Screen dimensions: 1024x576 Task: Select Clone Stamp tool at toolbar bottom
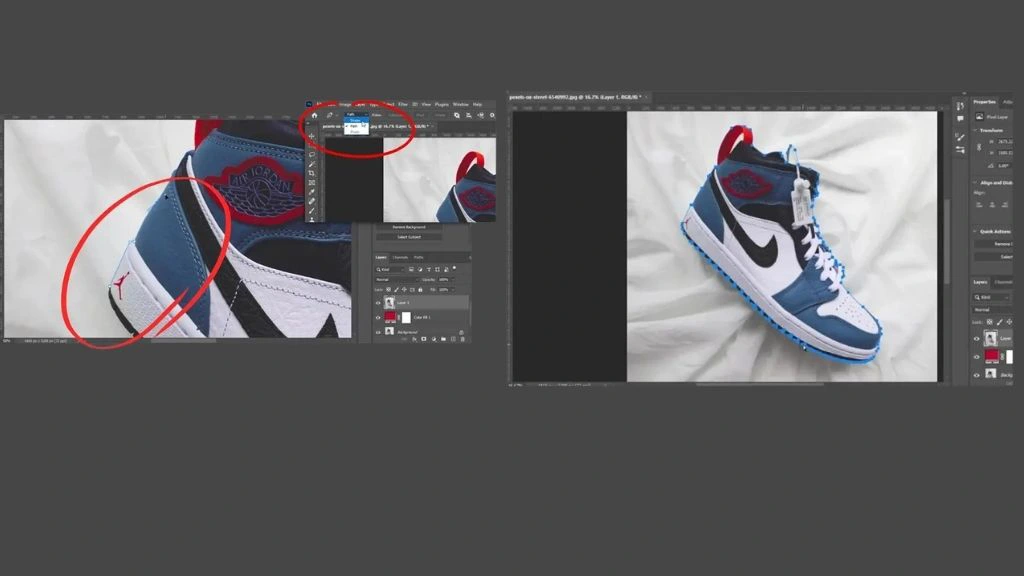[x=312, y=219]
